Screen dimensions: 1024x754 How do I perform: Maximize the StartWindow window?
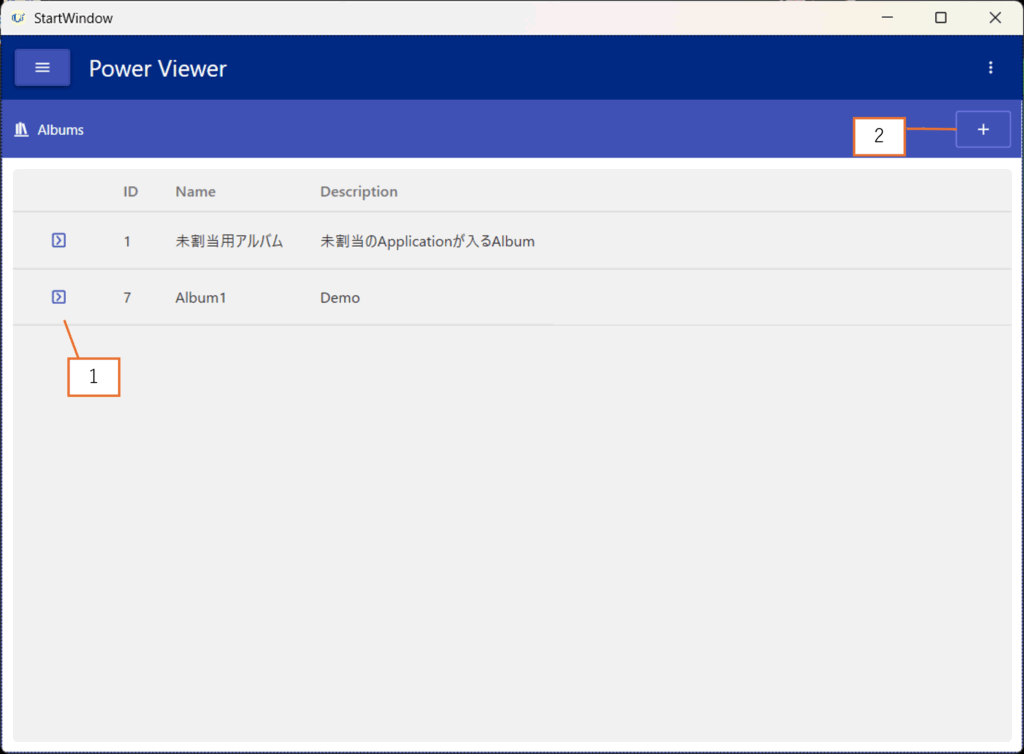coord(940,18)
